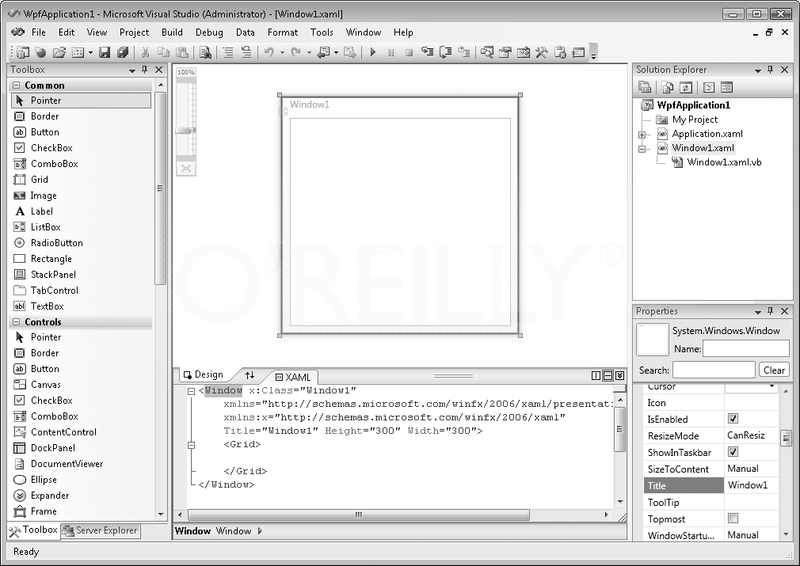Toggle the ShowInTaskbar checkbox
The image size is (800, 566).
pos(733,452)
